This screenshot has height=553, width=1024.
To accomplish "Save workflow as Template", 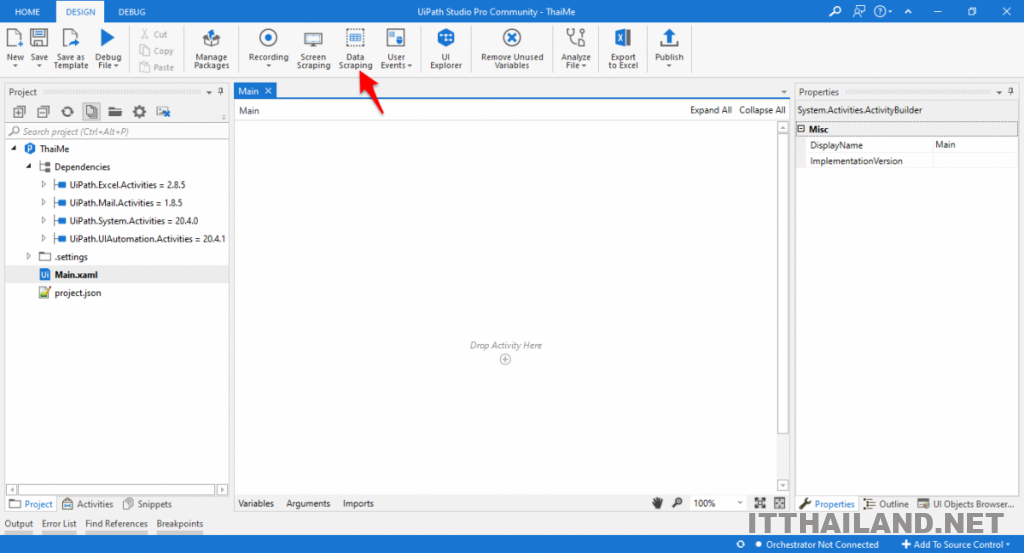I will point(71,48).
